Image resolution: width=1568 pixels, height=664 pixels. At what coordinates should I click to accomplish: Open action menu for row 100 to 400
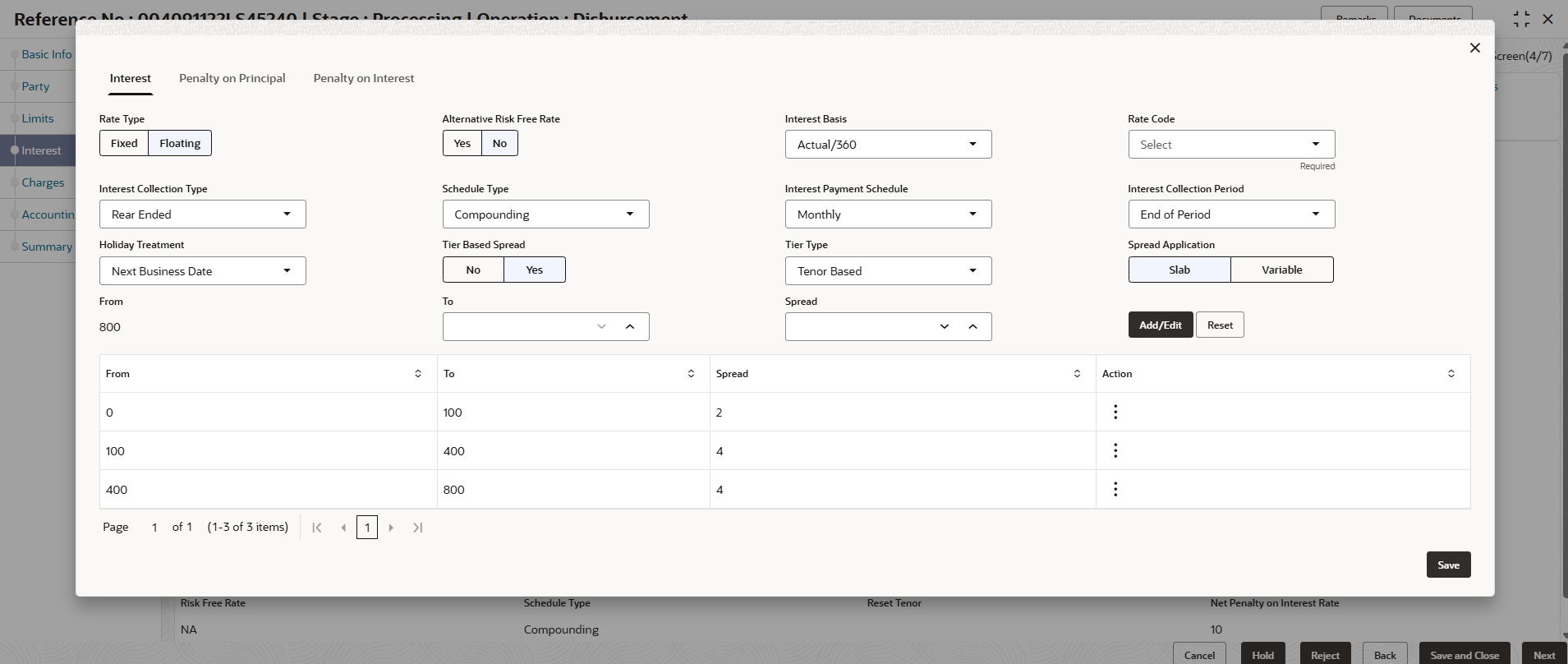[1115, 450]
